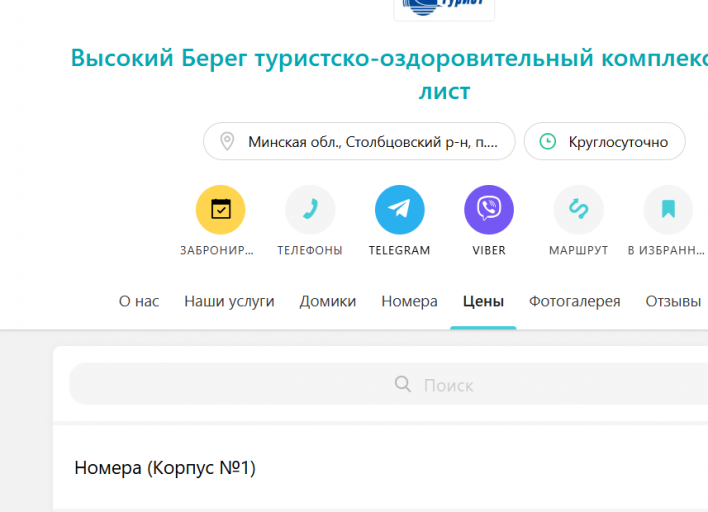Open the Telegram contact icon
This screenshot has height=512, width=708.
tap(400, 209)
